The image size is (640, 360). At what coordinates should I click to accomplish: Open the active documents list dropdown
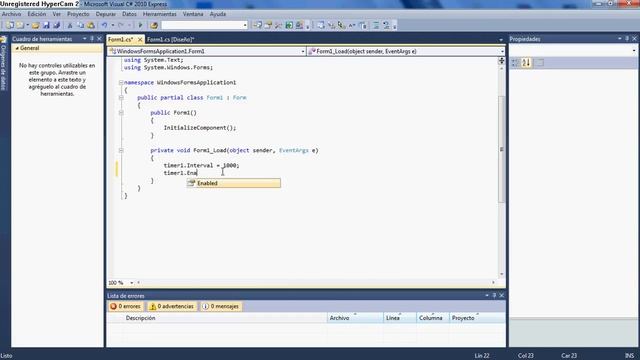(x=501, y=40)
